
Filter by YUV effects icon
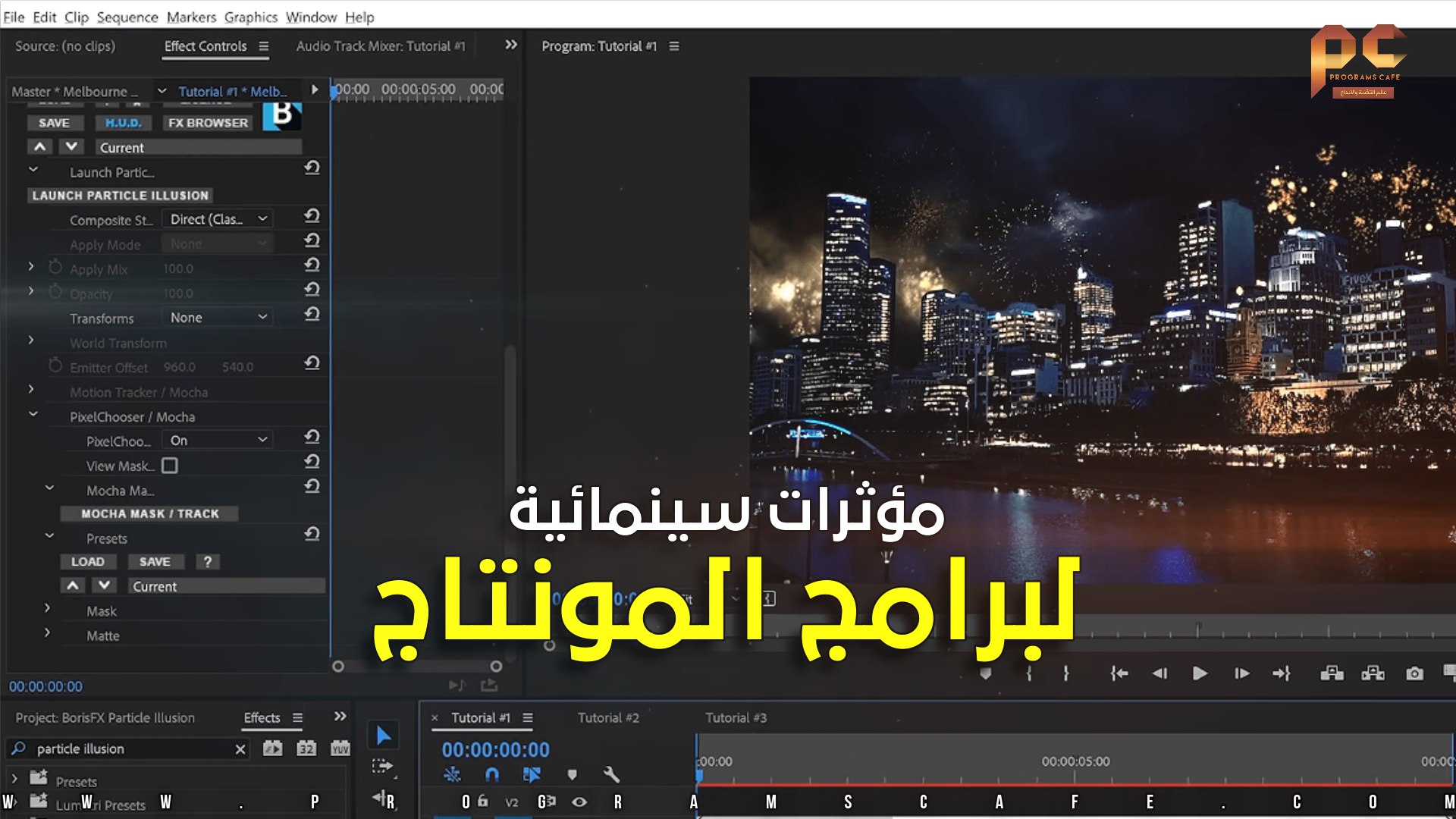(340, 748)
